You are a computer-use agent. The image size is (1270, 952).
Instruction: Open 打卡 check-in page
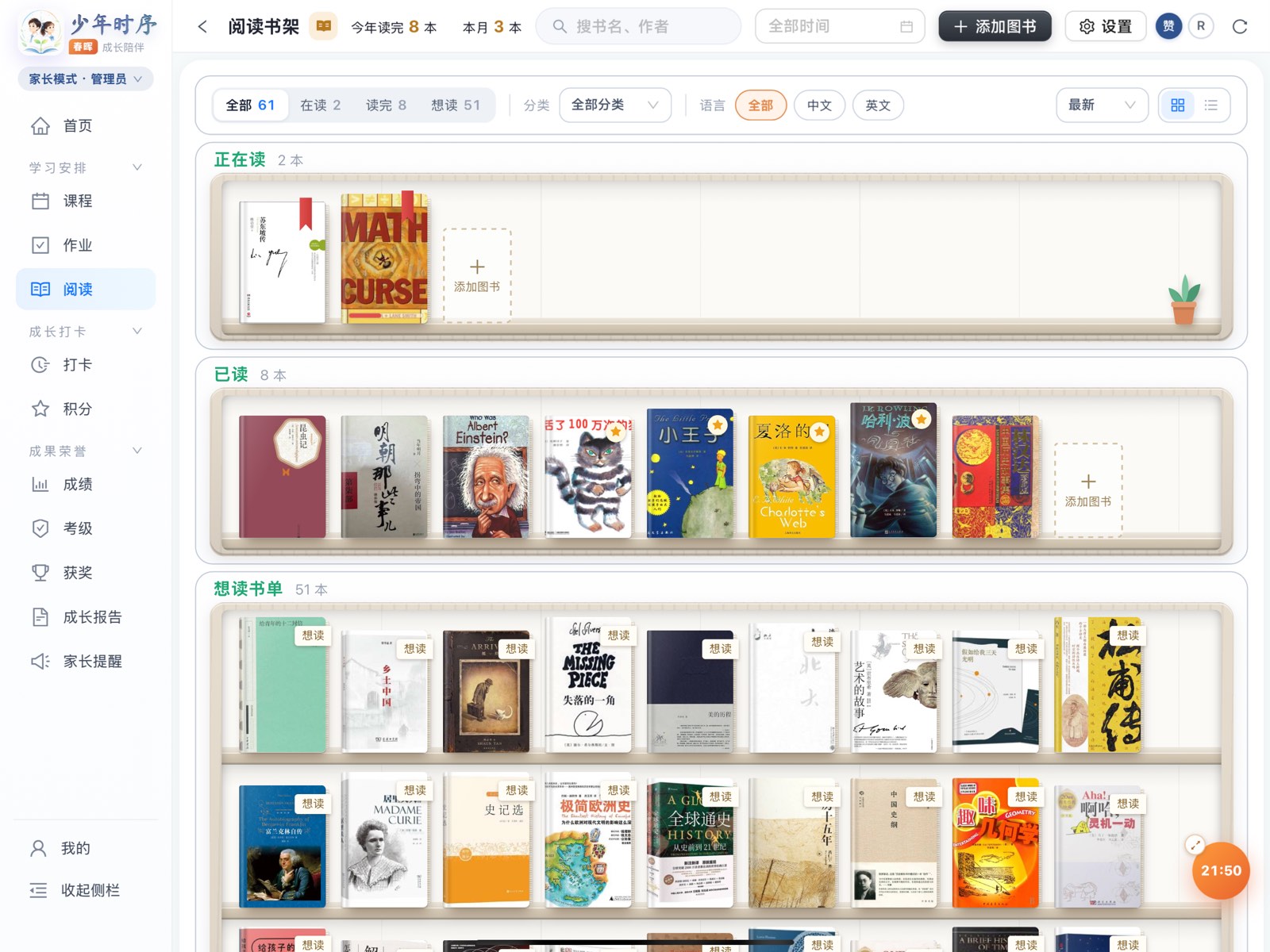point(86,365)
